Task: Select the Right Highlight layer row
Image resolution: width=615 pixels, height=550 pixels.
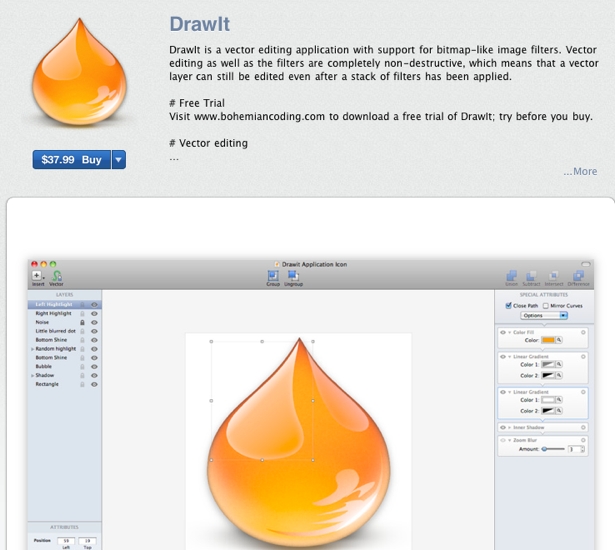Action: click(65, 314)
